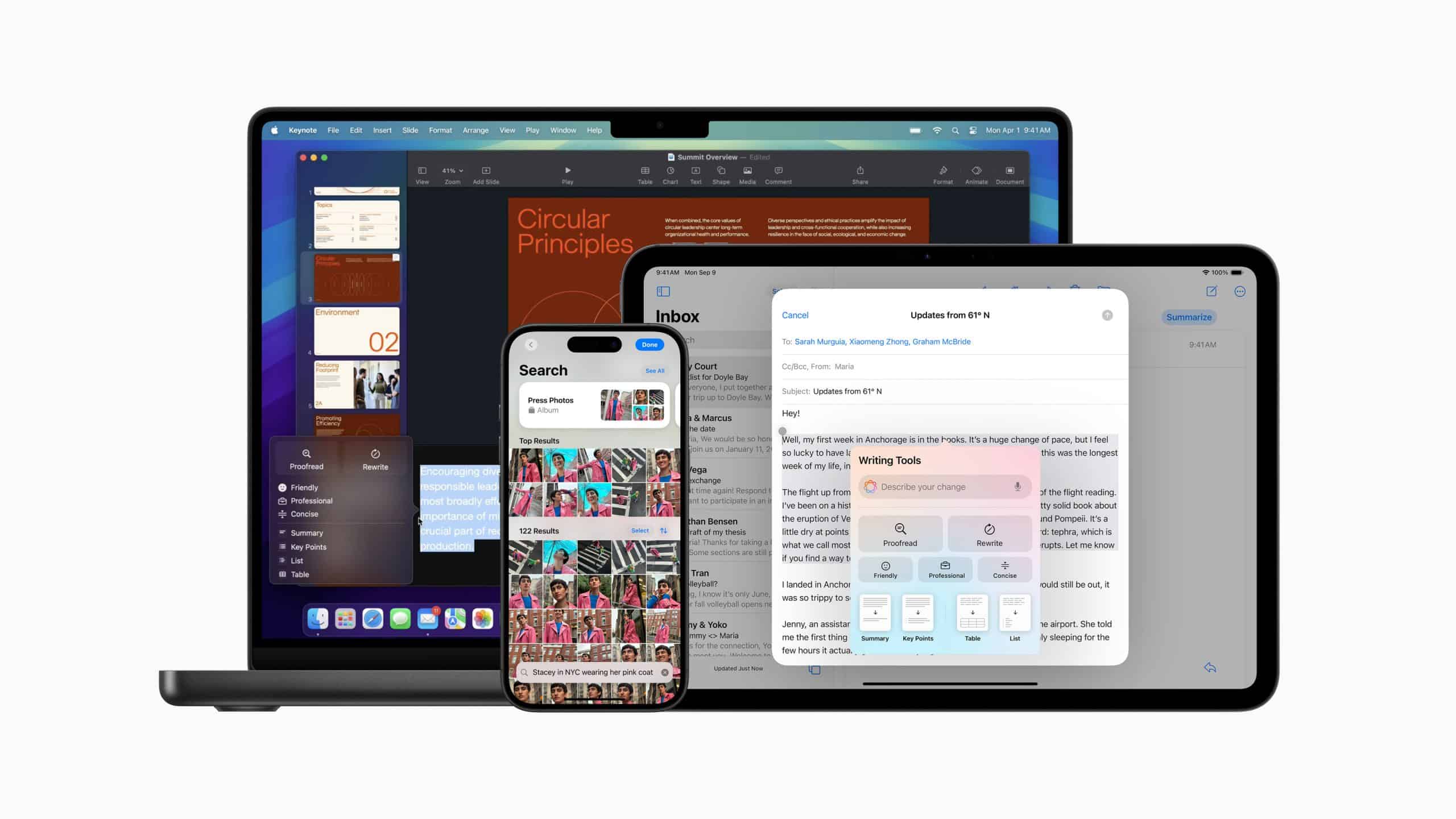
Task: Click the Proofread tool icon in Writing Tools
Action: (x=899, y=534)
